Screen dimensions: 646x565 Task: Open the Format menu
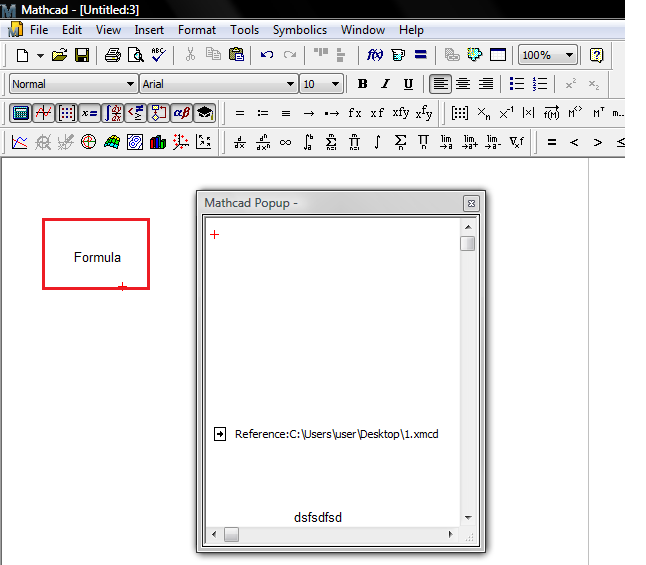(x=197, y=30)
